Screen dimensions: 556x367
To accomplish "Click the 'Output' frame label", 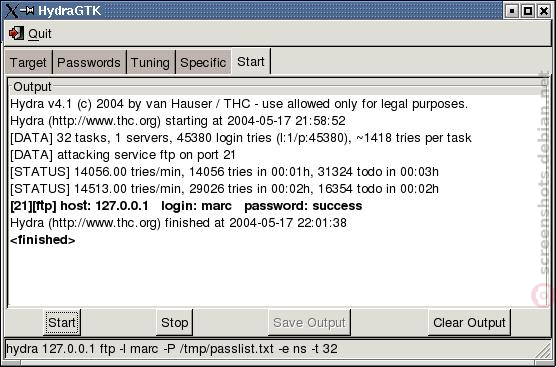I will [32, 87].
